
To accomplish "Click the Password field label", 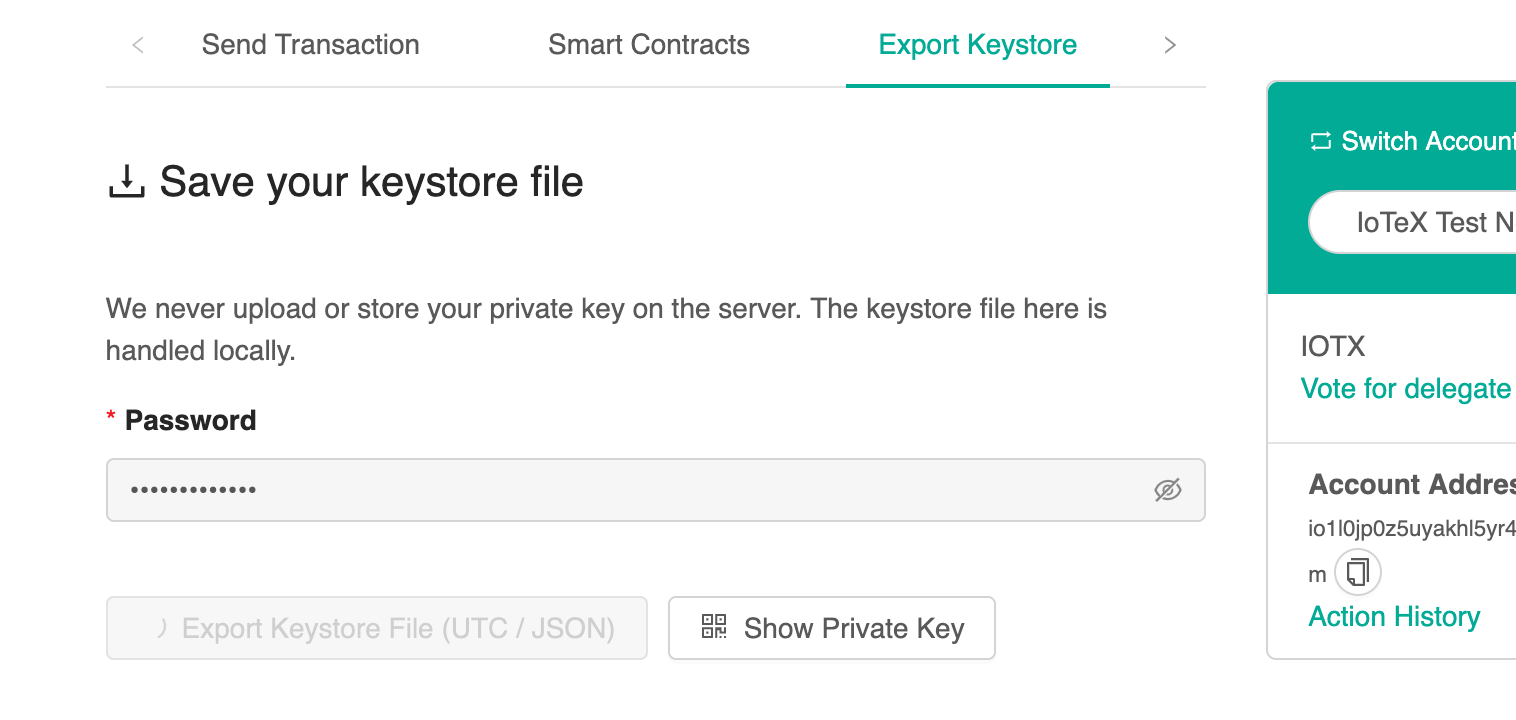I will click(x=190, y=420).
